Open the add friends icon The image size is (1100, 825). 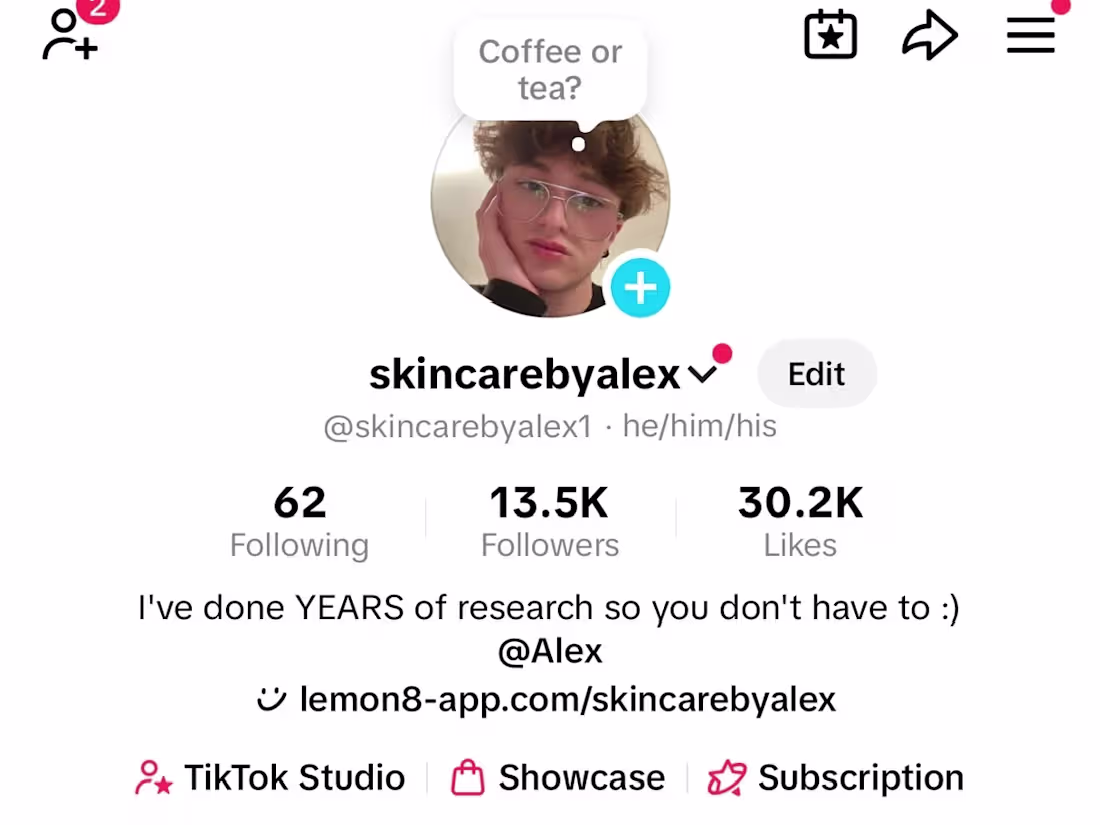[69, 36]
